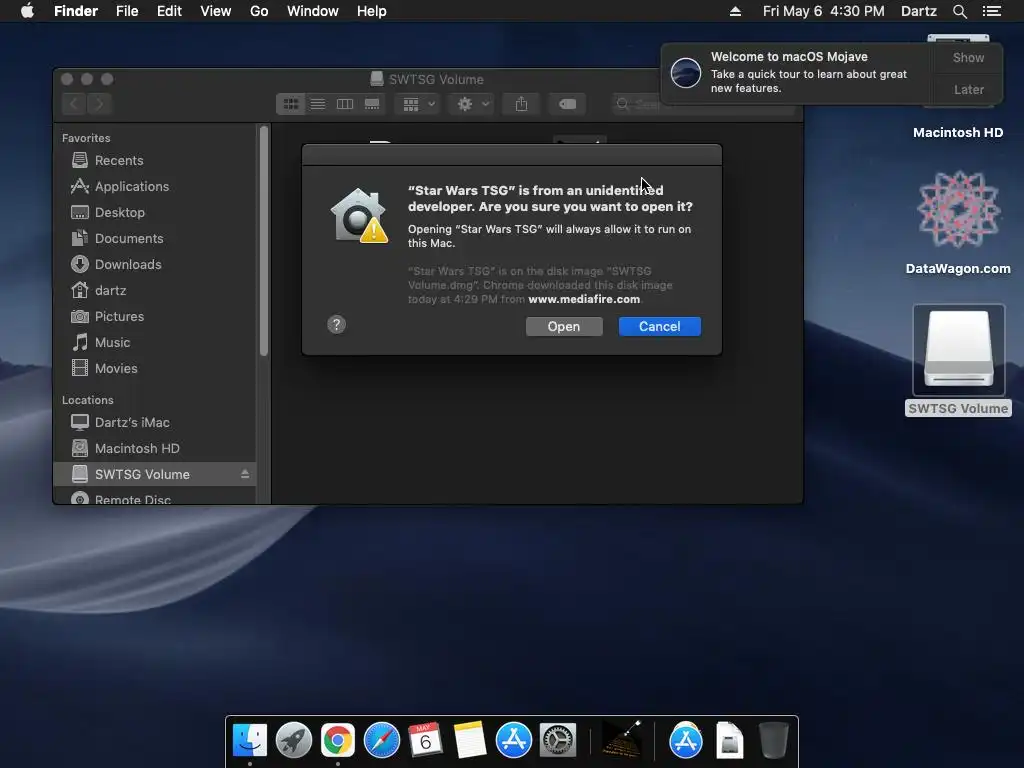1024x768 pixels.
Task: Select Dartz's iMac in Locations
Action: [x=155, y=423]
